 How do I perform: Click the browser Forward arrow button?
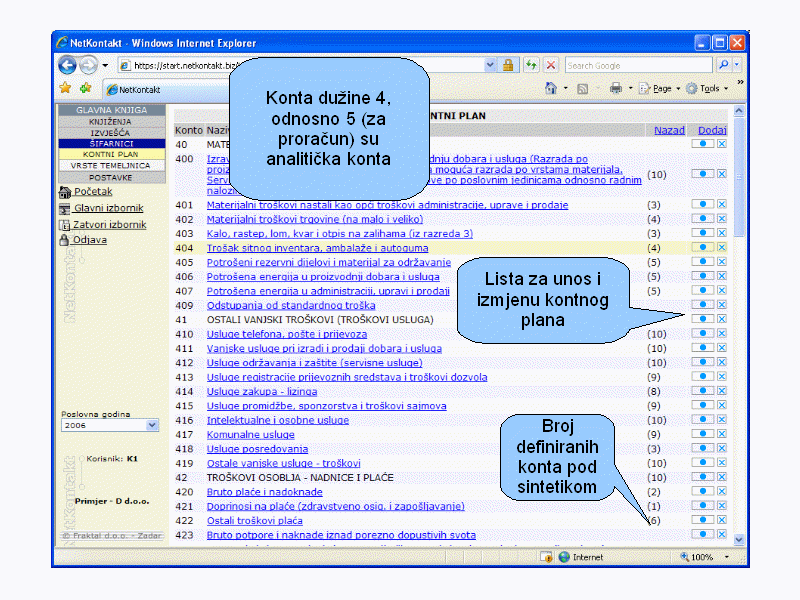[89, 65]
